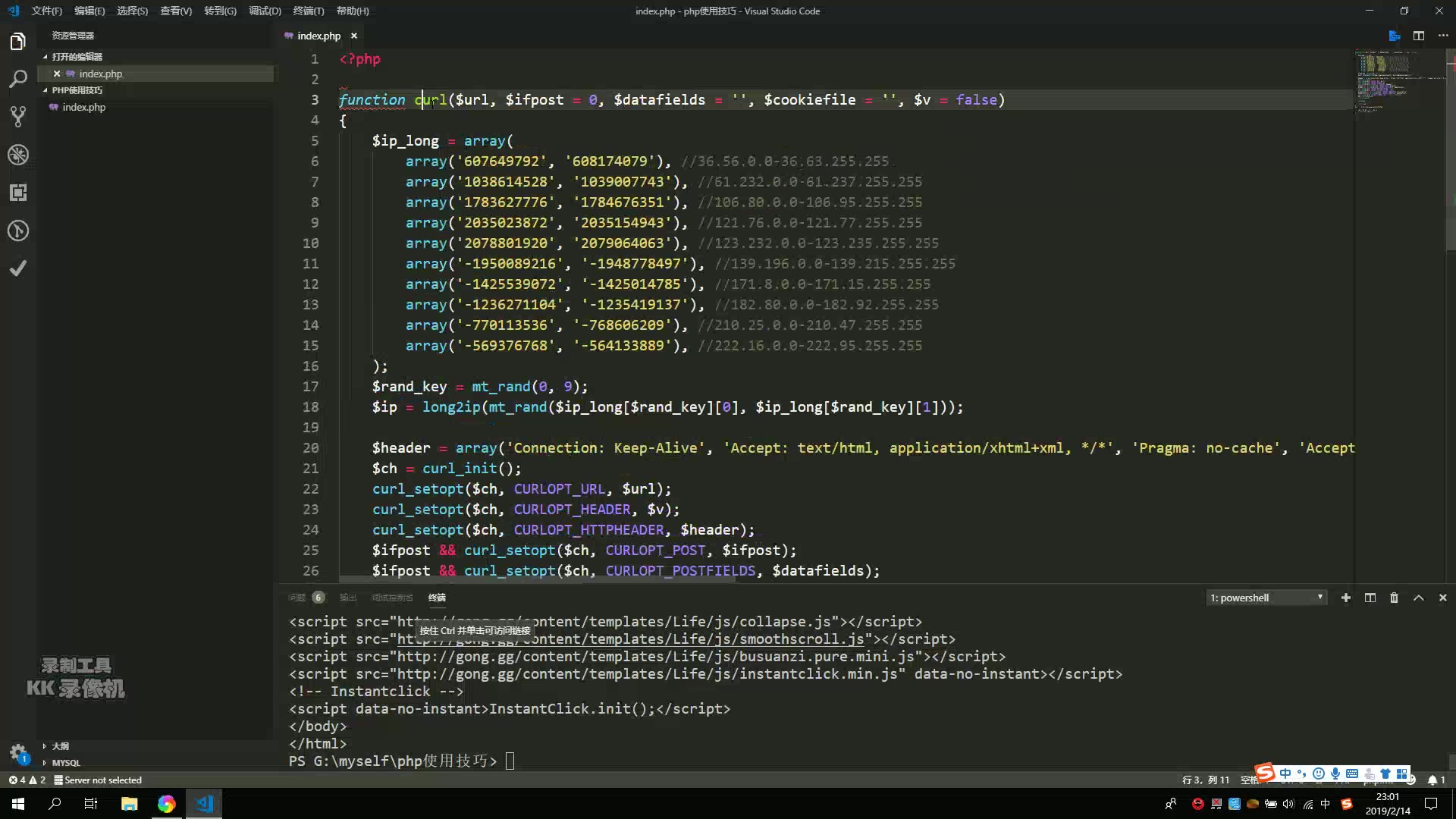Split the terminal panel
The height and width of the screenshot is (819, 1456).
coord(1370,598)
